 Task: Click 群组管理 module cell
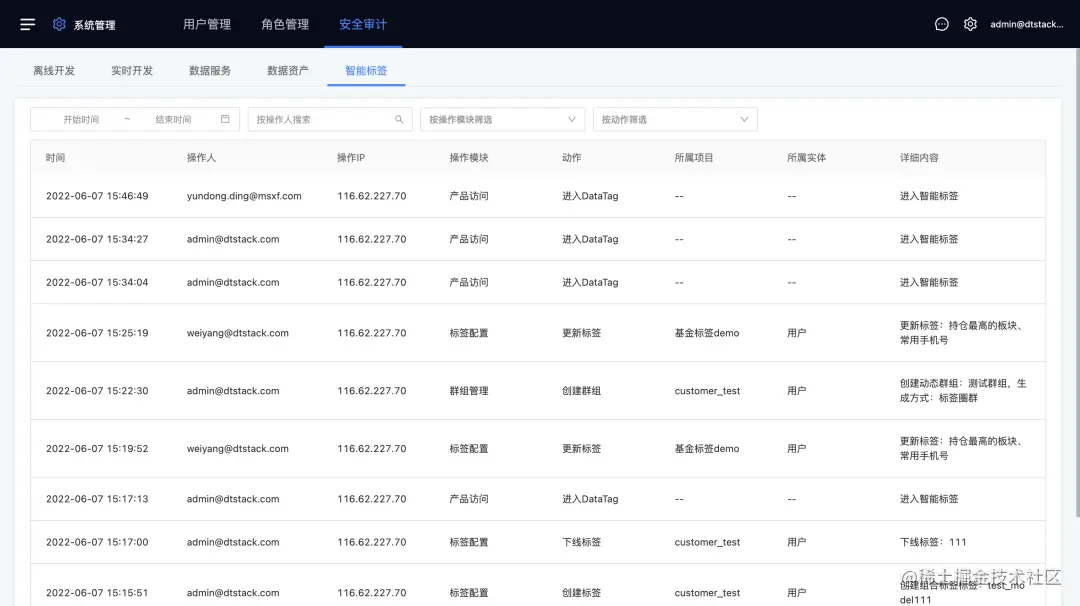(x=469, y=390)
